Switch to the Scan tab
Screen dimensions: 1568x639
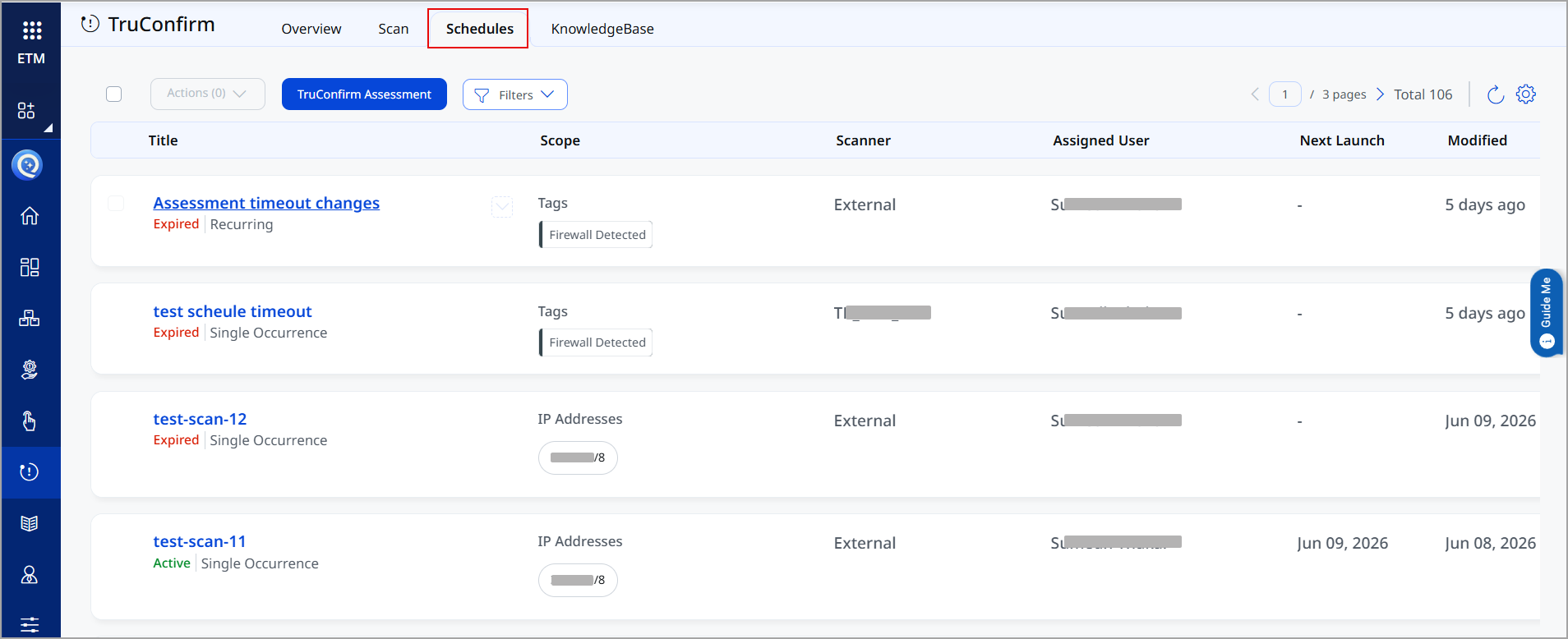pyautogui.click(x=394, y=29)
